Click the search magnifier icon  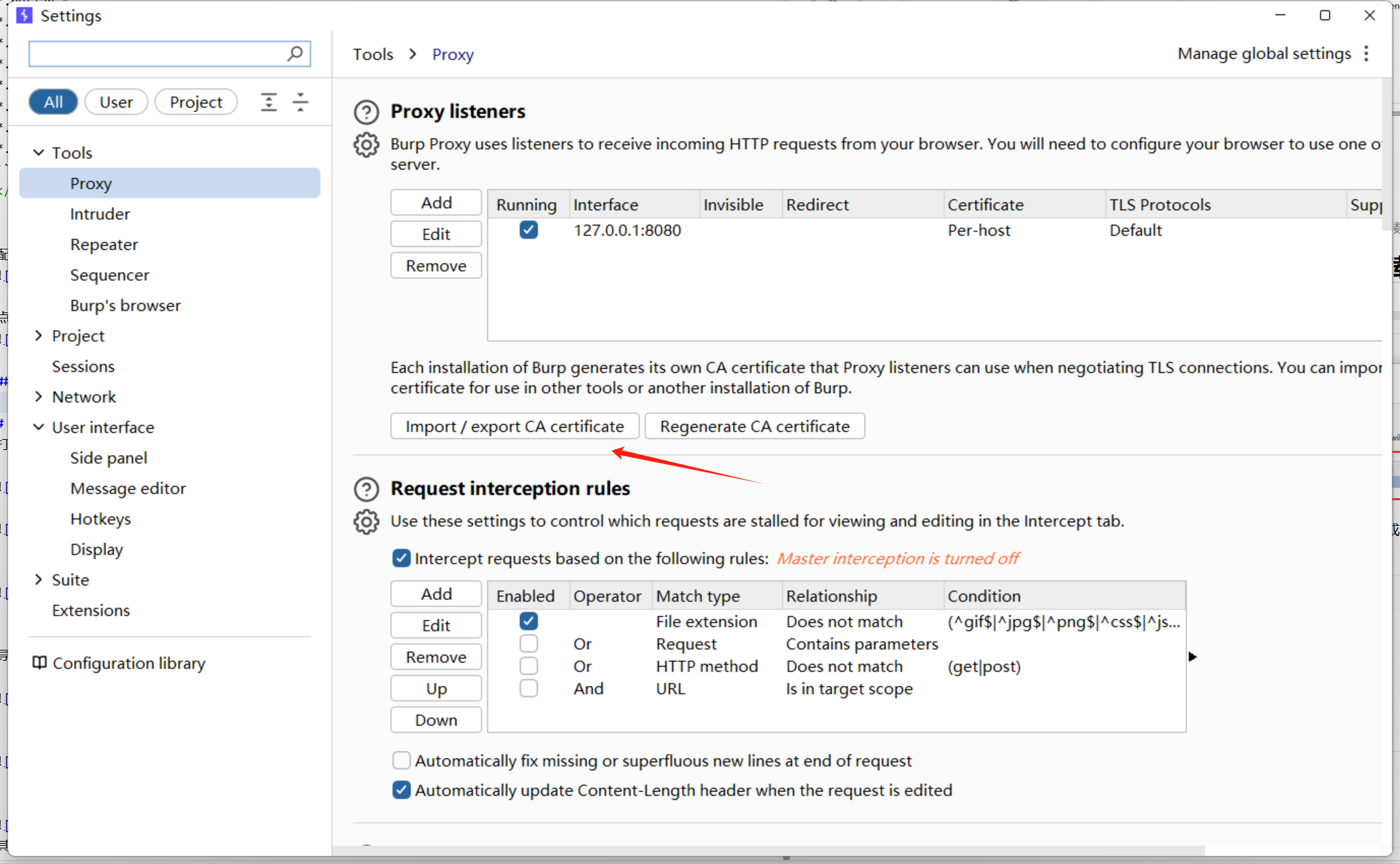point(295,54)
